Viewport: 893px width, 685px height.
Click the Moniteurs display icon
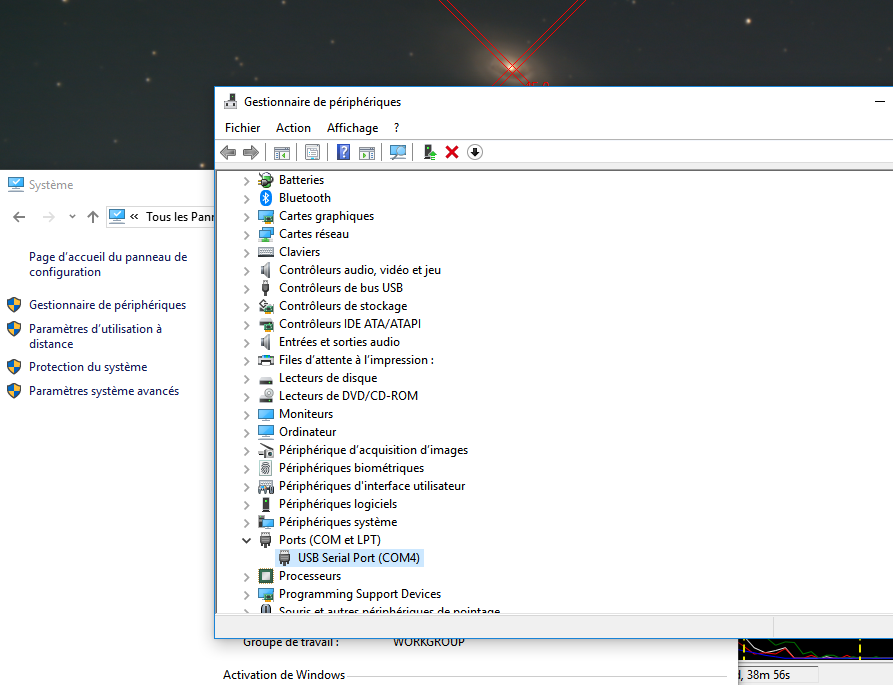(266, 414)
